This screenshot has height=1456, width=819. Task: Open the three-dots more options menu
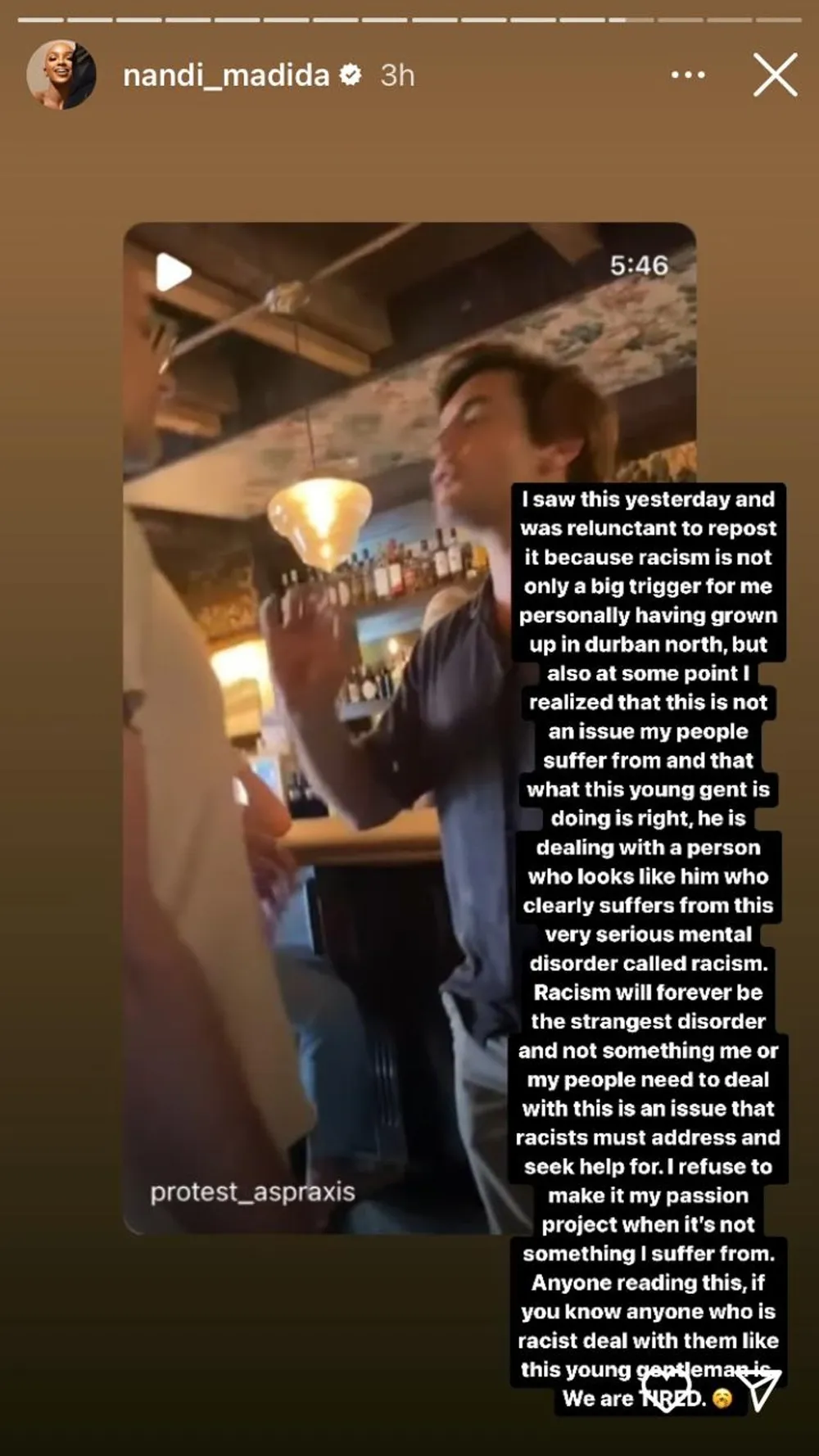click(x=687, y=75)
